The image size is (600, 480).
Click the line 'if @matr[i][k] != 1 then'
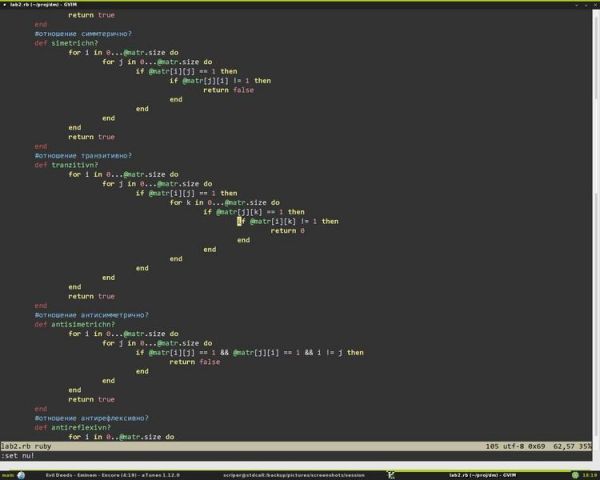click(x=288, y=221)
